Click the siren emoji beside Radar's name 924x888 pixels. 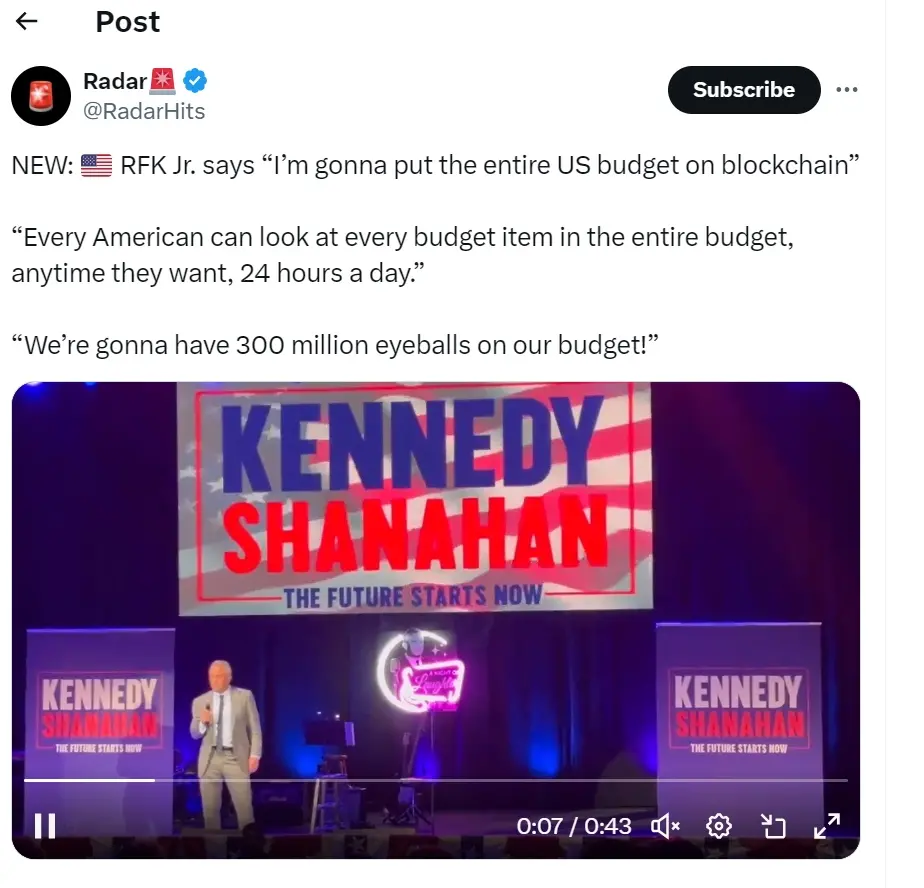[x=163, y=81]
